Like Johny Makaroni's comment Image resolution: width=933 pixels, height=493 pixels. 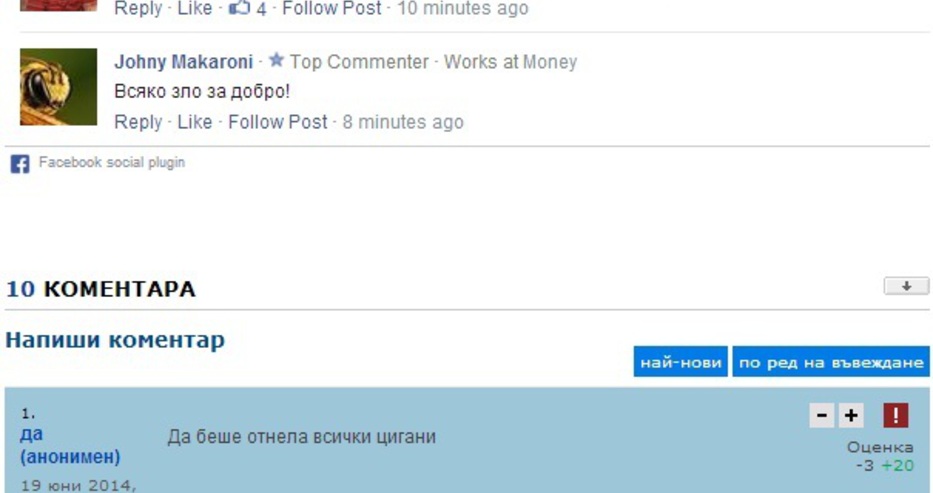(x=195, y=122)
